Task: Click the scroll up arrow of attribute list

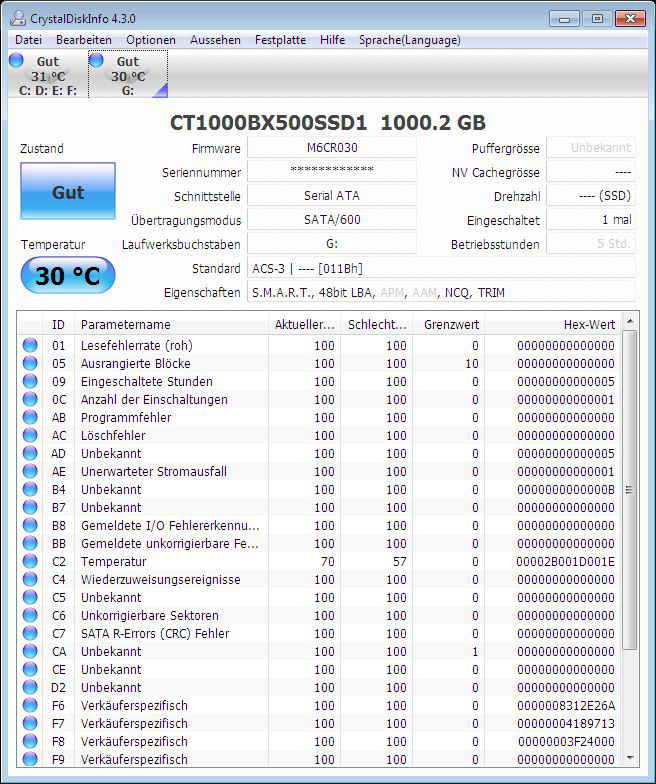Action: pyautogui.click(x=630, y=321)
